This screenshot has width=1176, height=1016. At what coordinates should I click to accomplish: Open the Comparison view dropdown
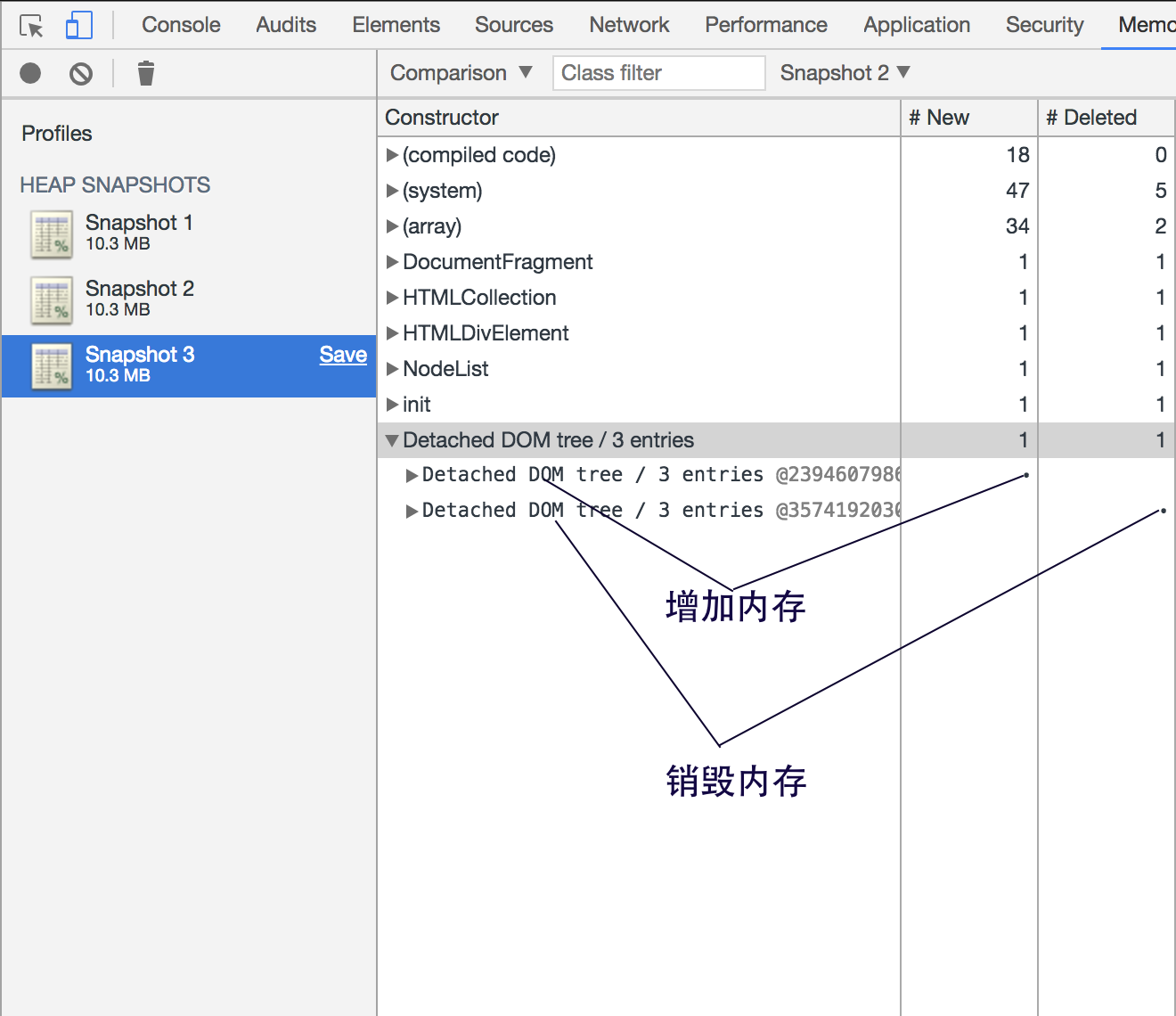(x=461, y=73)
